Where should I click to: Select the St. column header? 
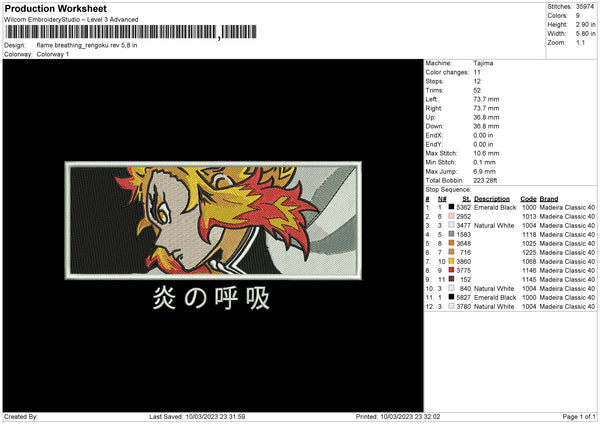(x=466, y=199)
